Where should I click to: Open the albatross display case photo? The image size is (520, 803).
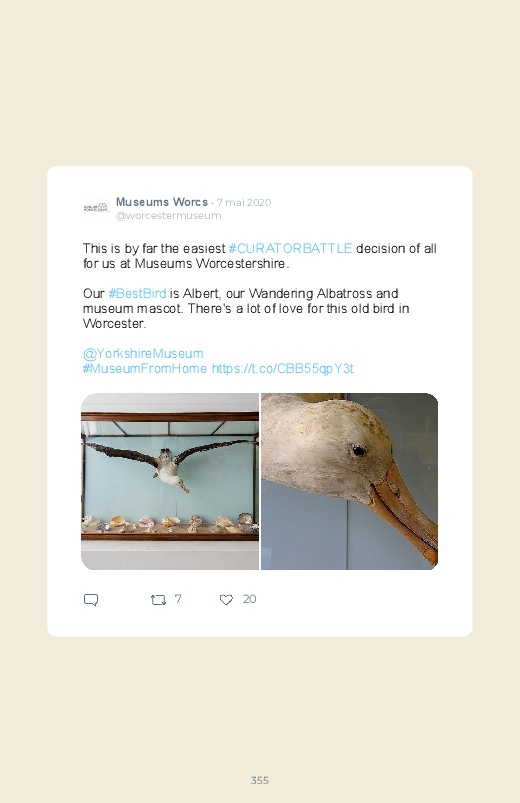(170, 481)
